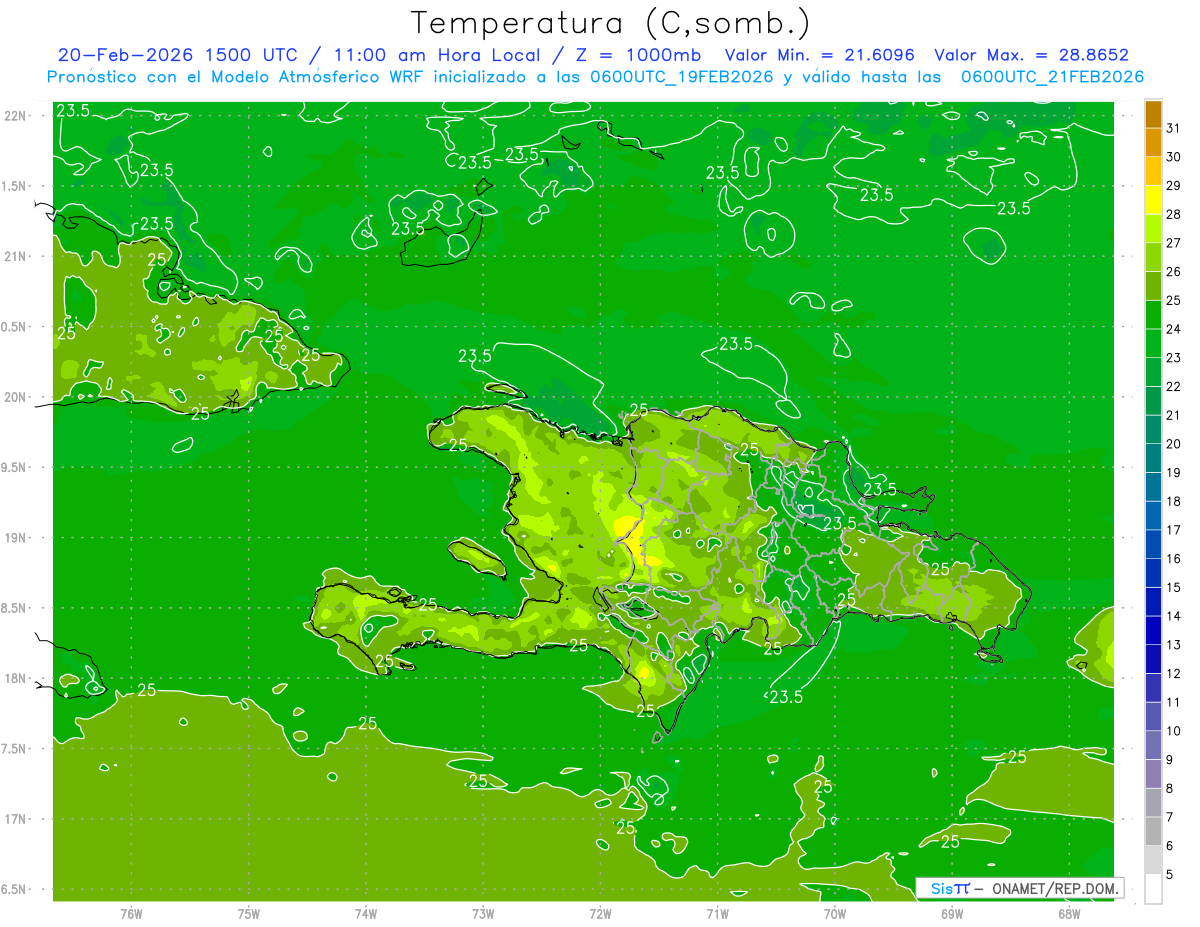Click the 0600UTC_21FEB2026 valid-until time
This screenshot has width=1200, height=927.
1052,77
